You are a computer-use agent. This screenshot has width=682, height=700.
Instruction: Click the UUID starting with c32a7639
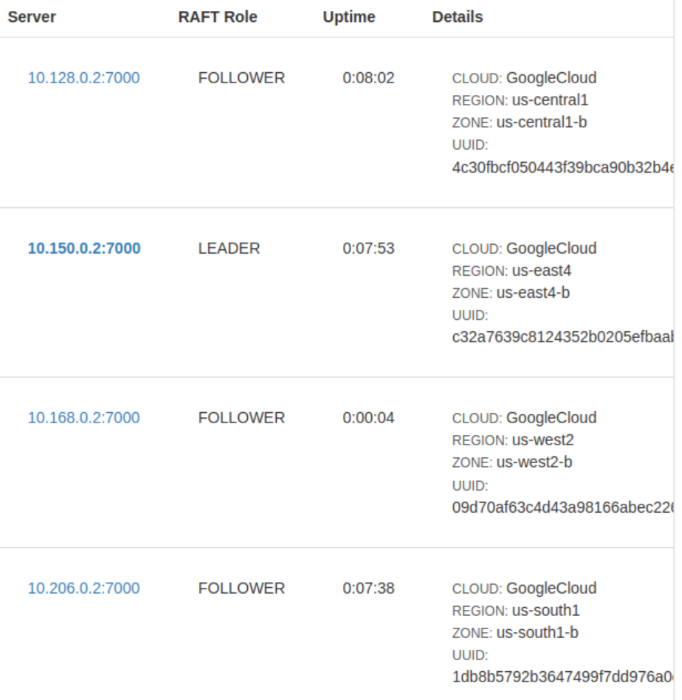[562, 337]
